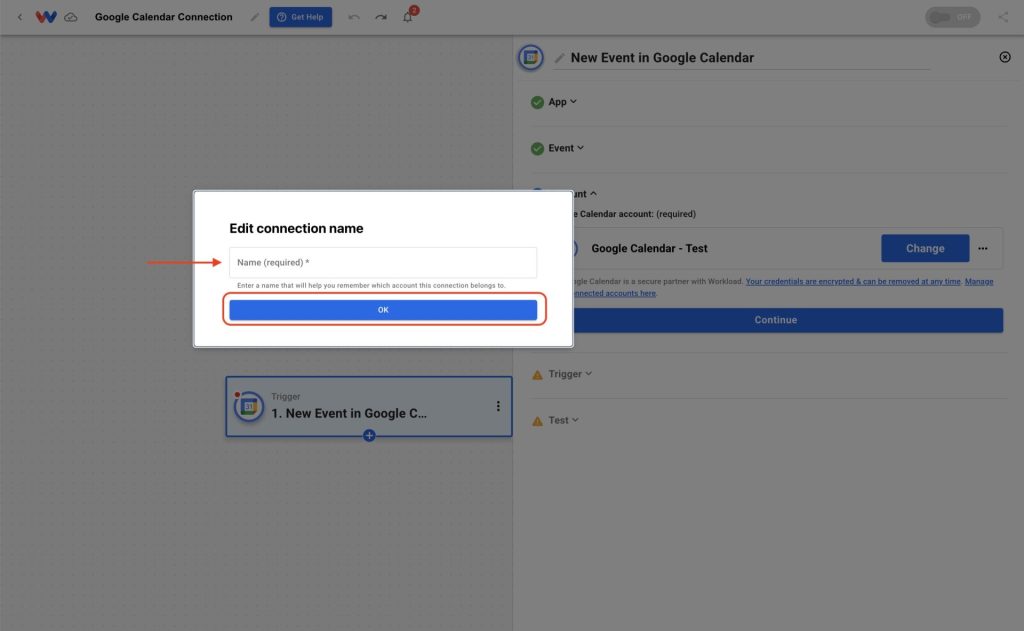Edit workflow title with pencil icon
The image size is (1024, 631).
255,17
